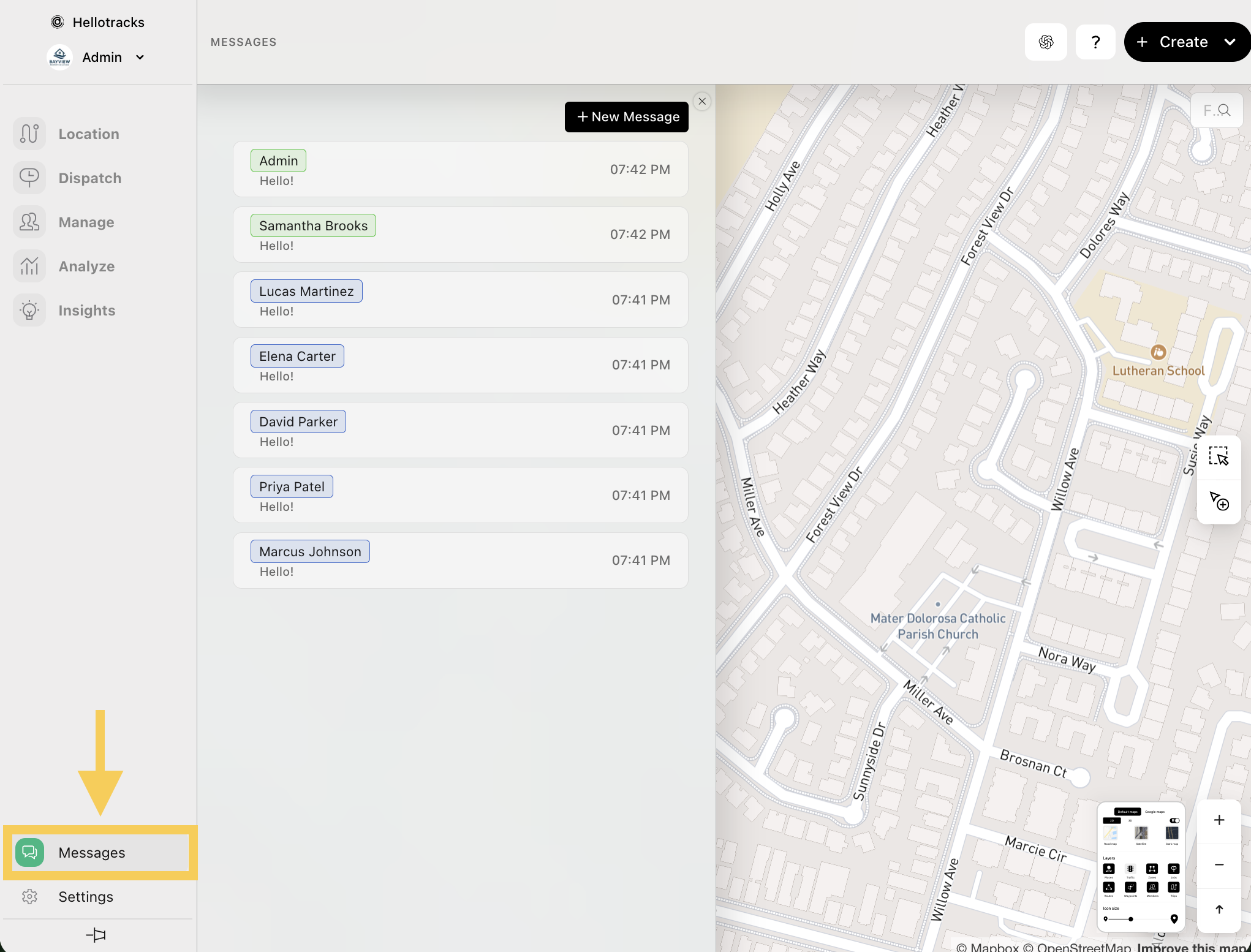The image size is (1251, 952).
Task: Open Settings from the sidebar
Action: click(x=86, y=896)
